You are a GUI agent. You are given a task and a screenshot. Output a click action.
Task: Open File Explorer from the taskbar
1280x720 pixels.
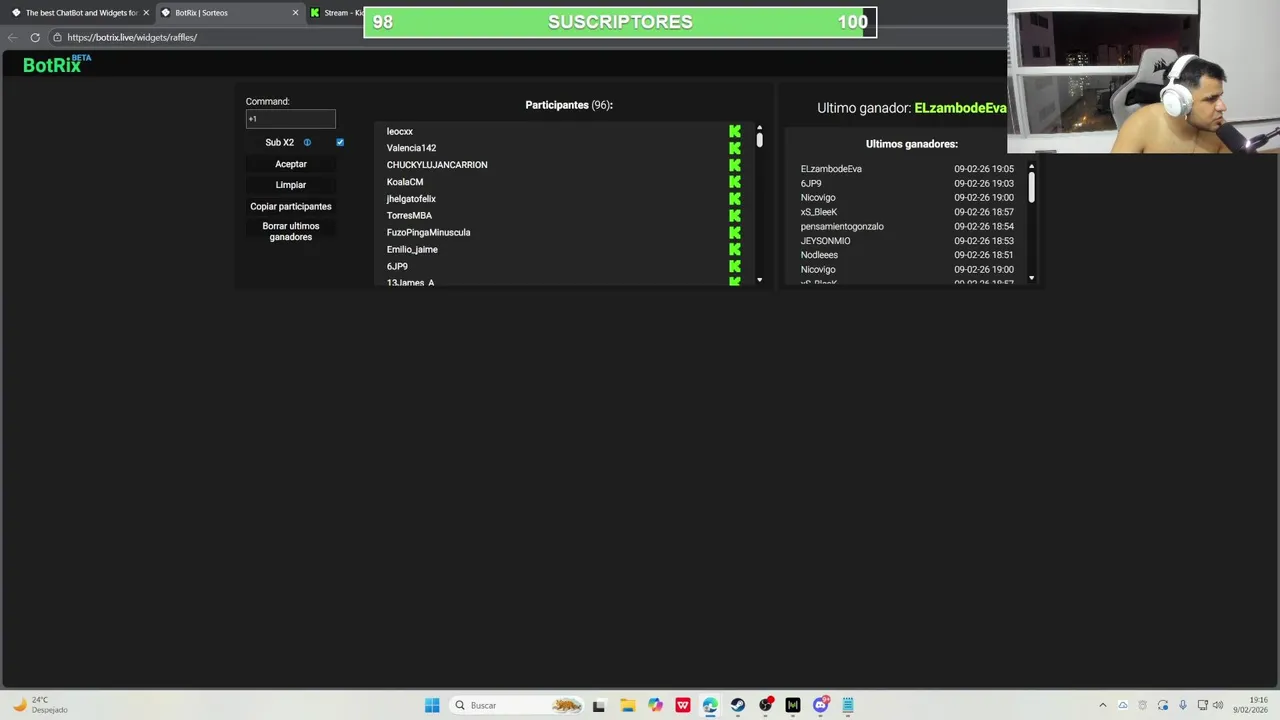coord(627,705)
